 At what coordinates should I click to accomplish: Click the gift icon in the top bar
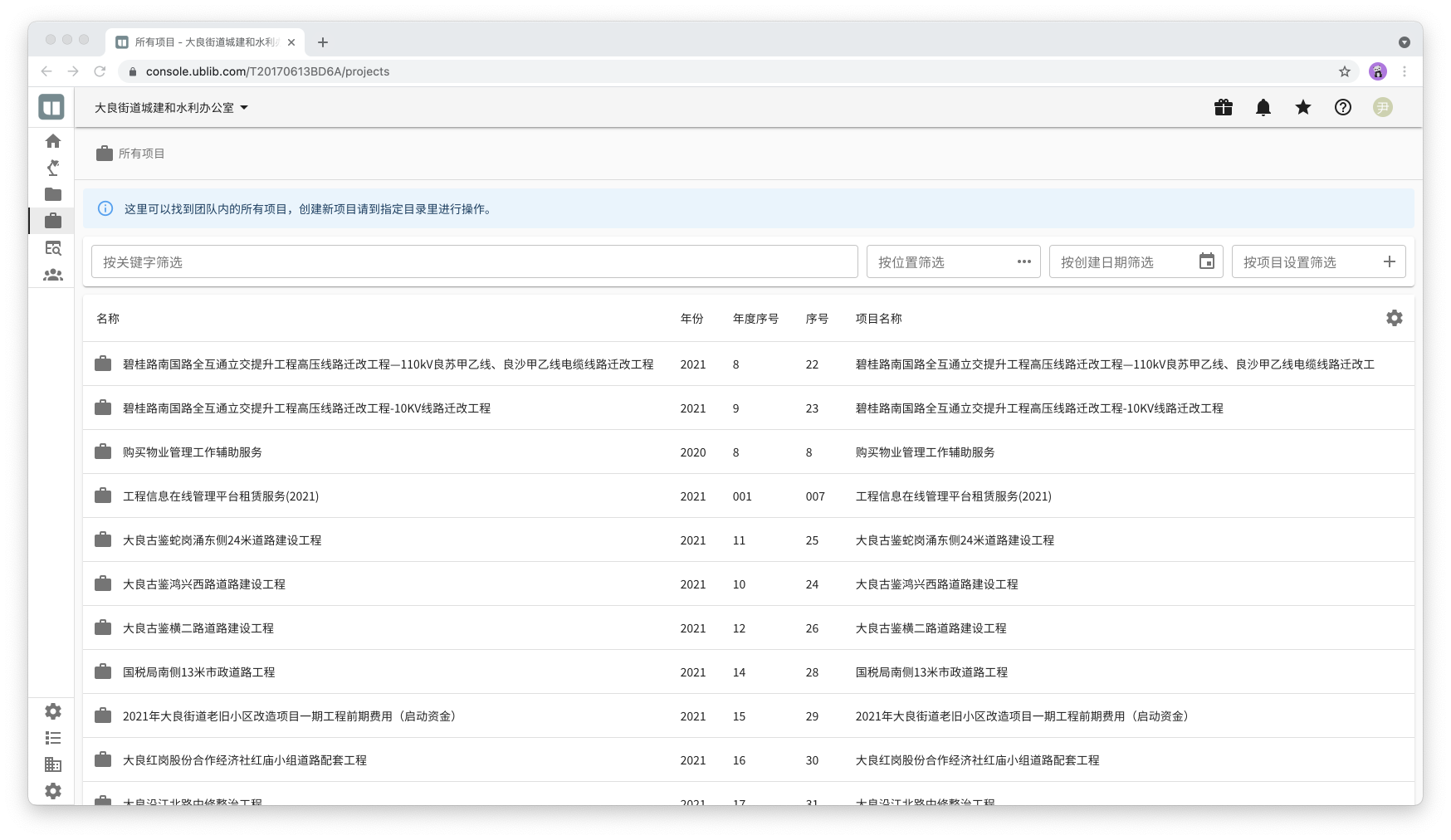(1223, 107)
